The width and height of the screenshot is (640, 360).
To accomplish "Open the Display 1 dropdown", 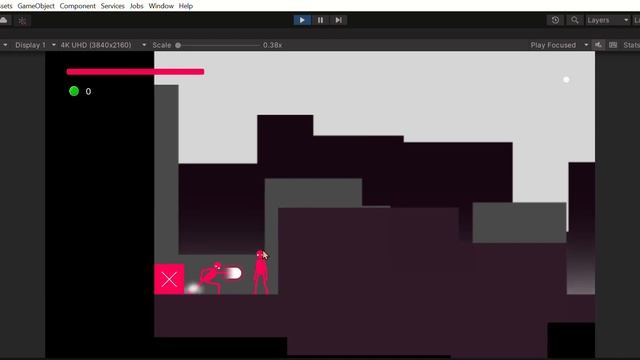I will click(35, 45).
